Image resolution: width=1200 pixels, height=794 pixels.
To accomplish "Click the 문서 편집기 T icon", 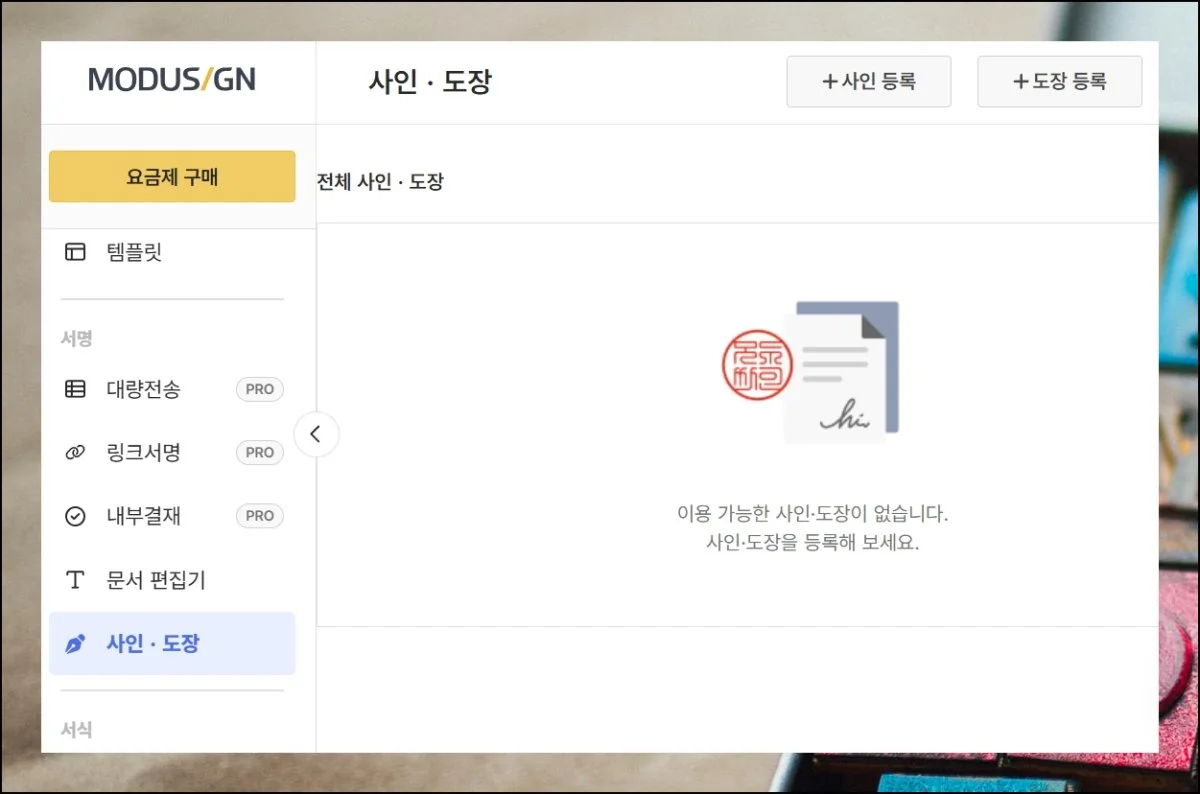I will pyautogui.click(x=75, y=580).
